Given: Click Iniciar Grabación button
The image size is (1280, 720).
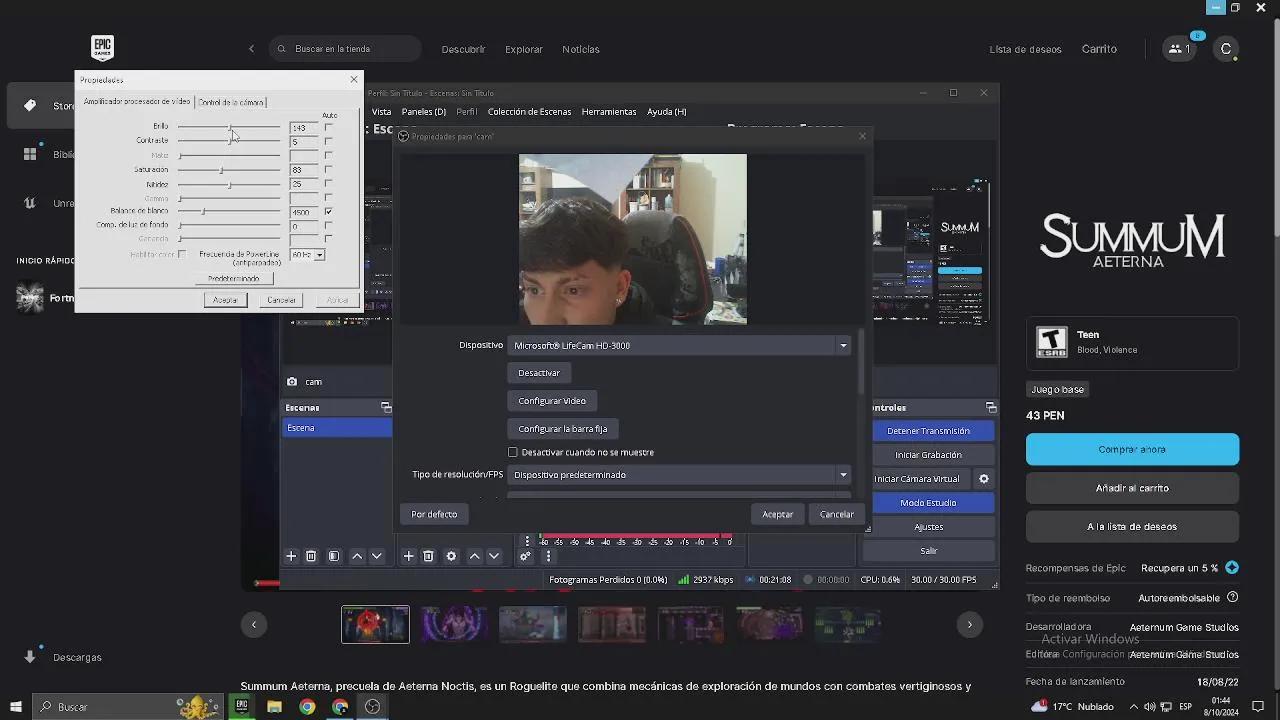Looking at the screenshot, I should pos(928,455).
